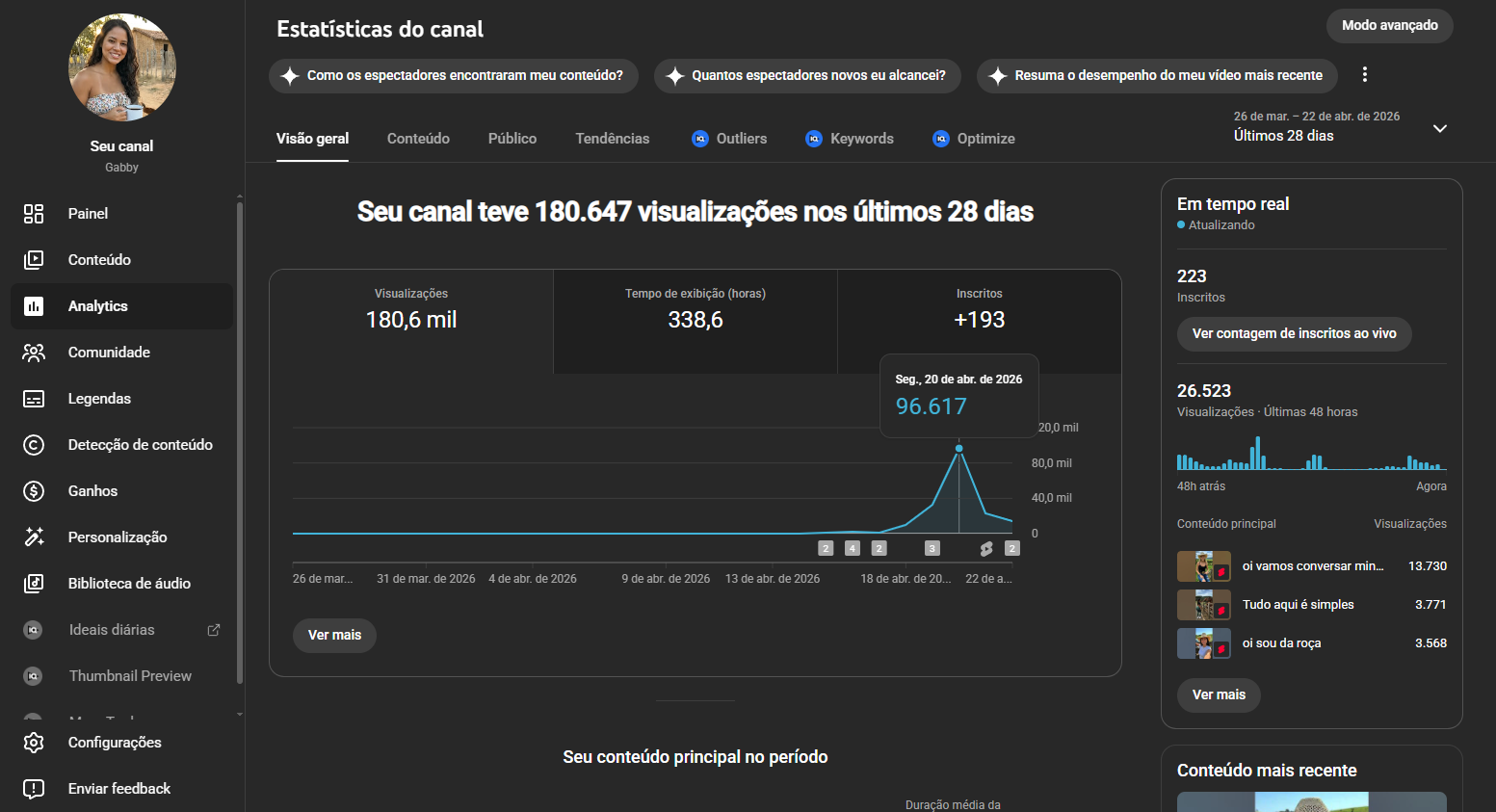1496x812 pixels.
Task: Click the 48-hour real-time bar chart
Action: [1312, 453]
